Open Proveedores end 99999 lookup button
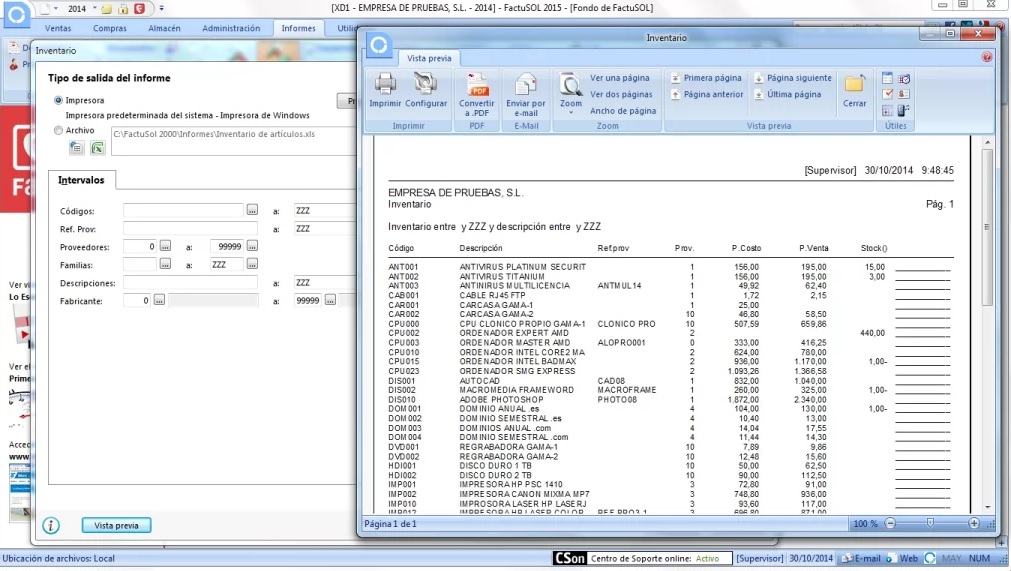This screenshot has width=1011, height=571. click(252, 246)
